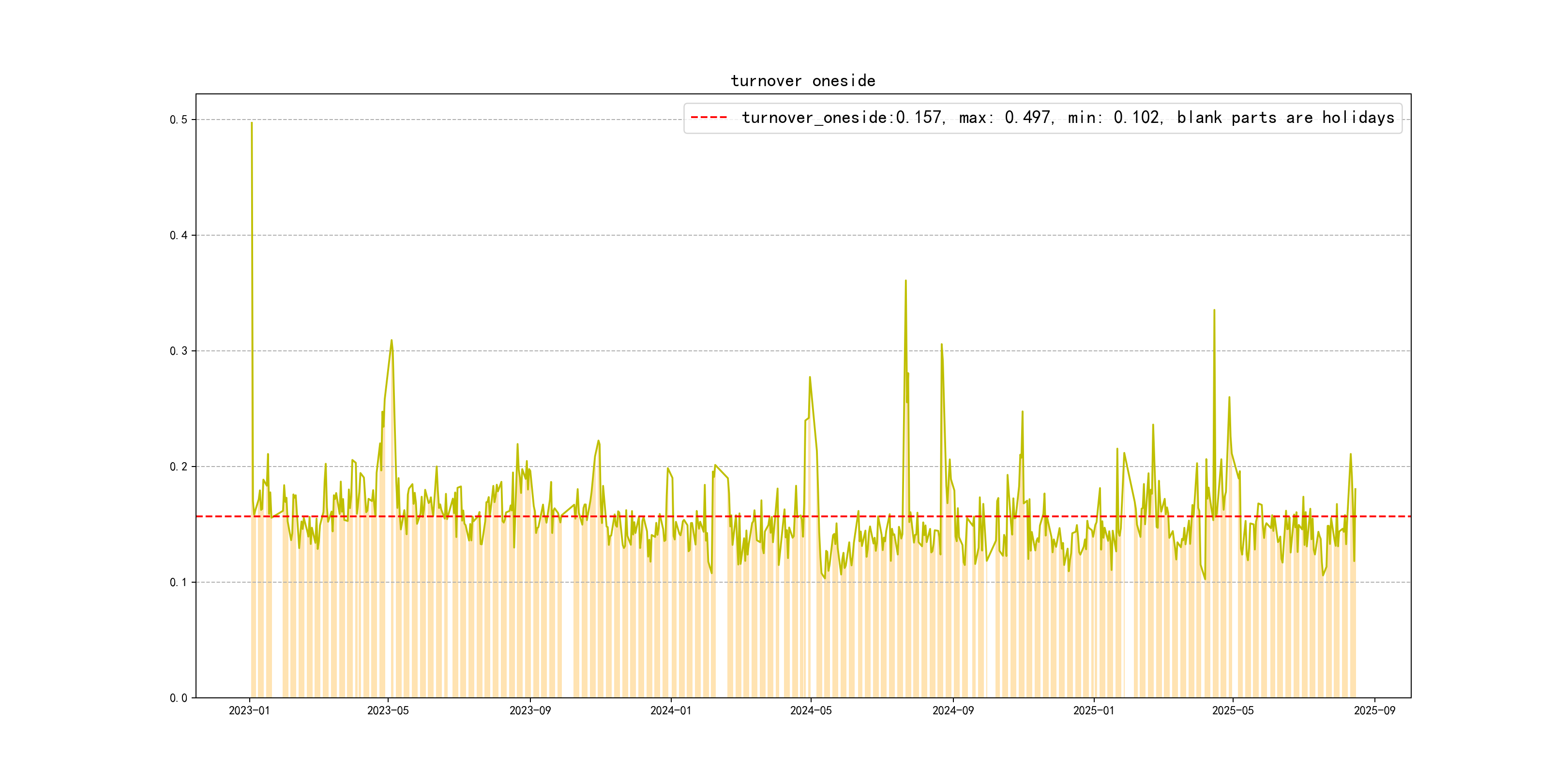This screenshot has height=784, width=1568.
Task: Click the 2023-05 x-axis label
Action: point(388,710)
